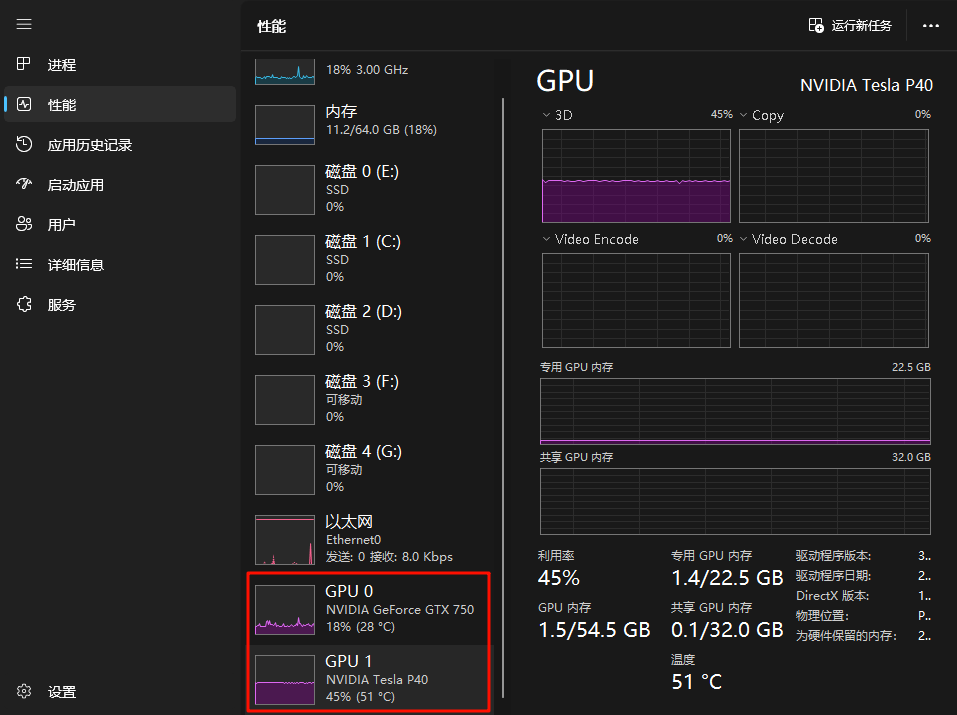Open the 进程 (Processes) page icon
Image resolution: width=957 pixels, height=715 pixels.
coord(25,65)
